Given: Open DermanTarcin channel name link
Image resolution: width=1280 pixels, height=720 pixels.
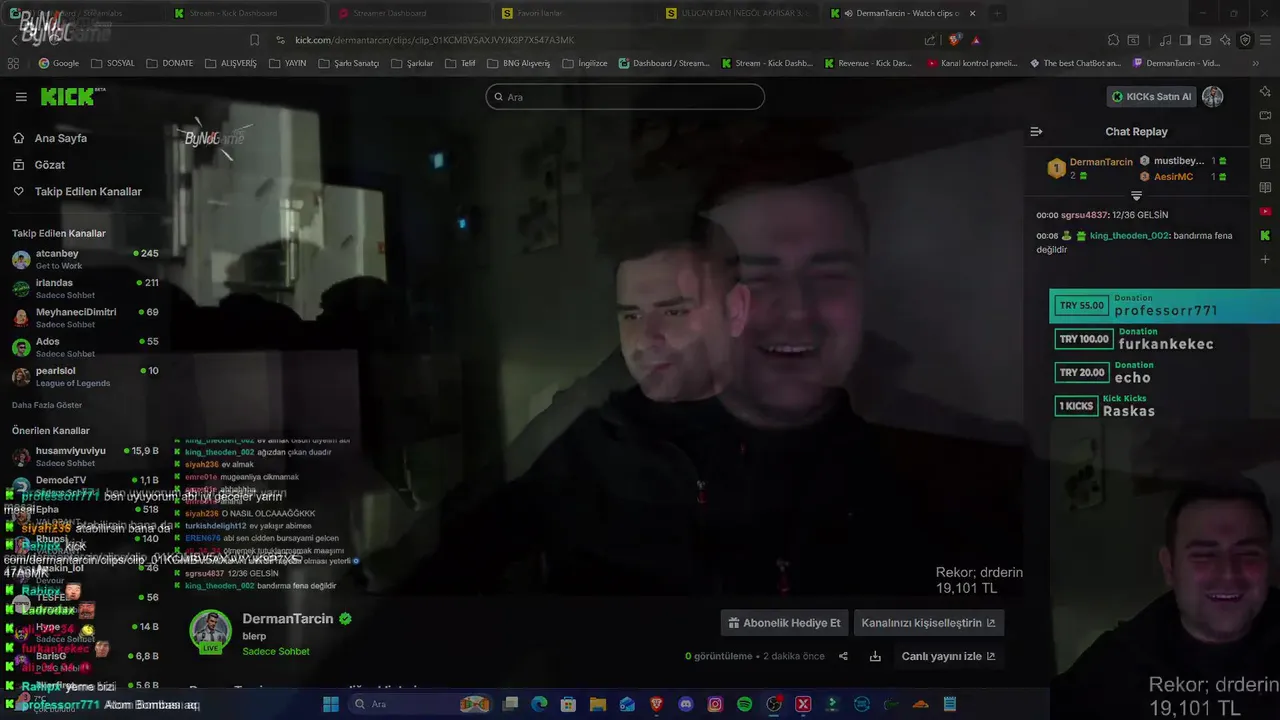Looking at the screenshot, I should [x=288, y=619].
